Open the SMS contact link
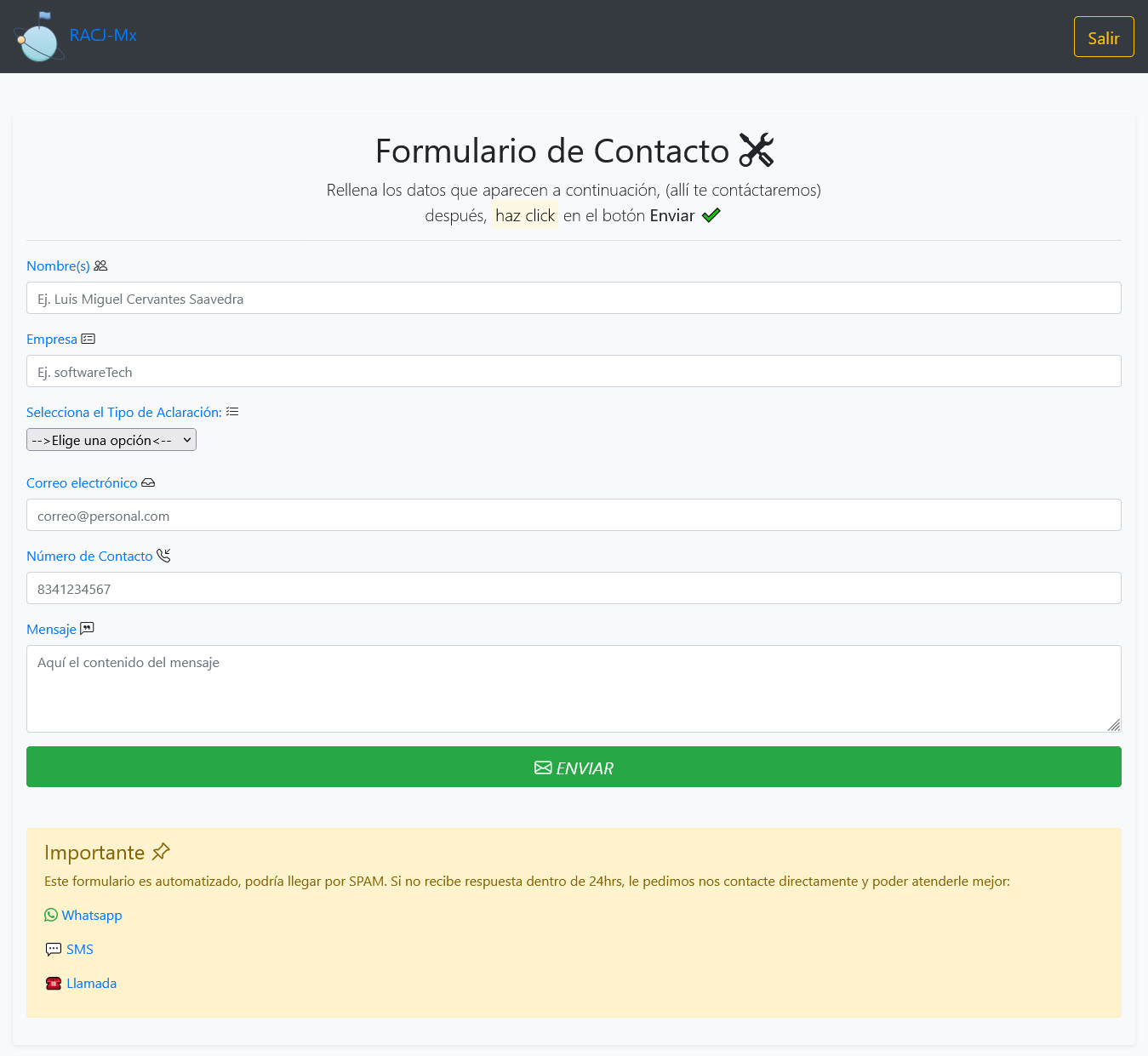This screenshot has height=1056, width=1148. click(x=79, y=949)
